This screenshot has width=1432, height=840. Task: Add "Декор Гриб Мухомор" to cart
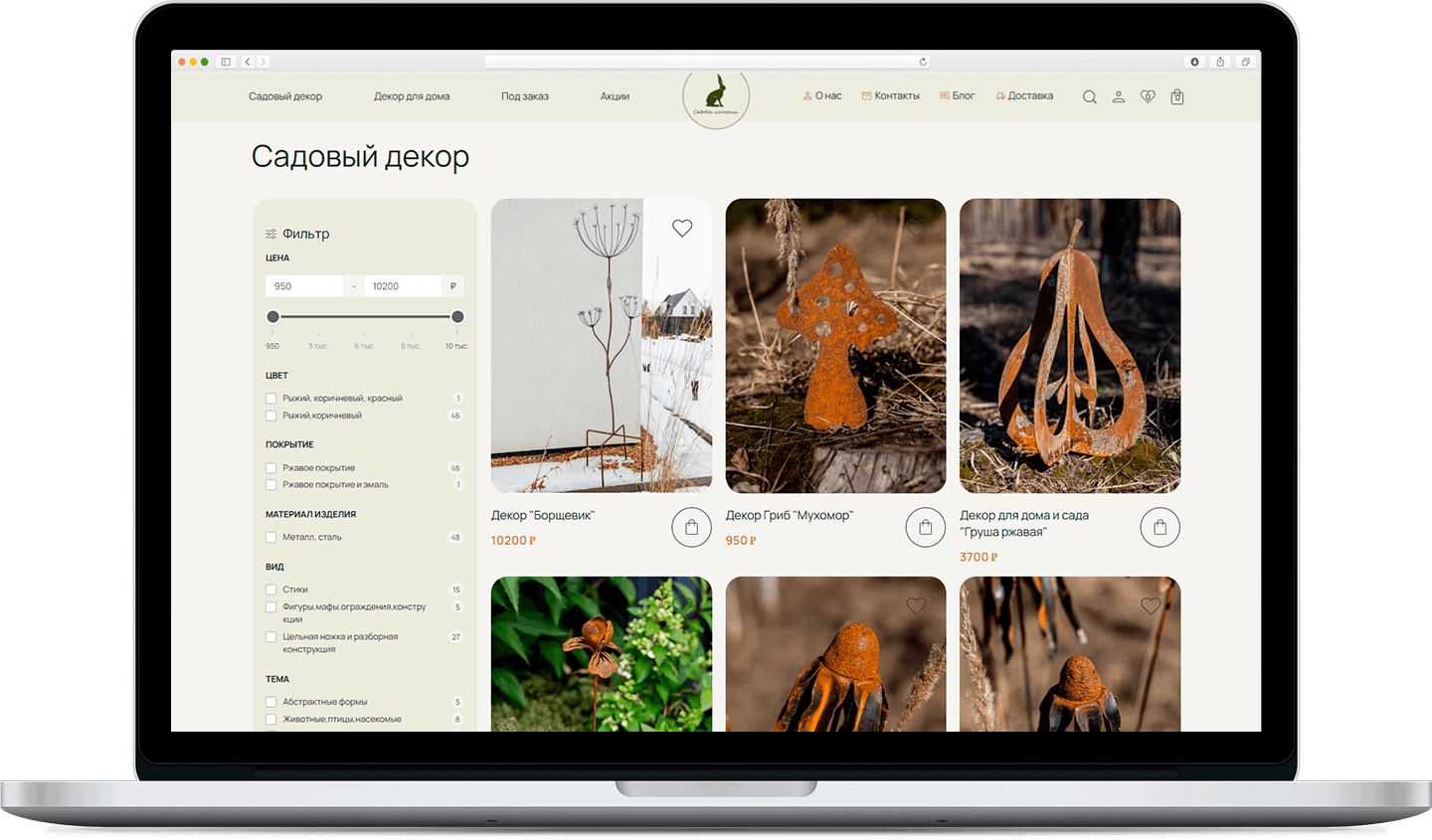coord(926,527)
